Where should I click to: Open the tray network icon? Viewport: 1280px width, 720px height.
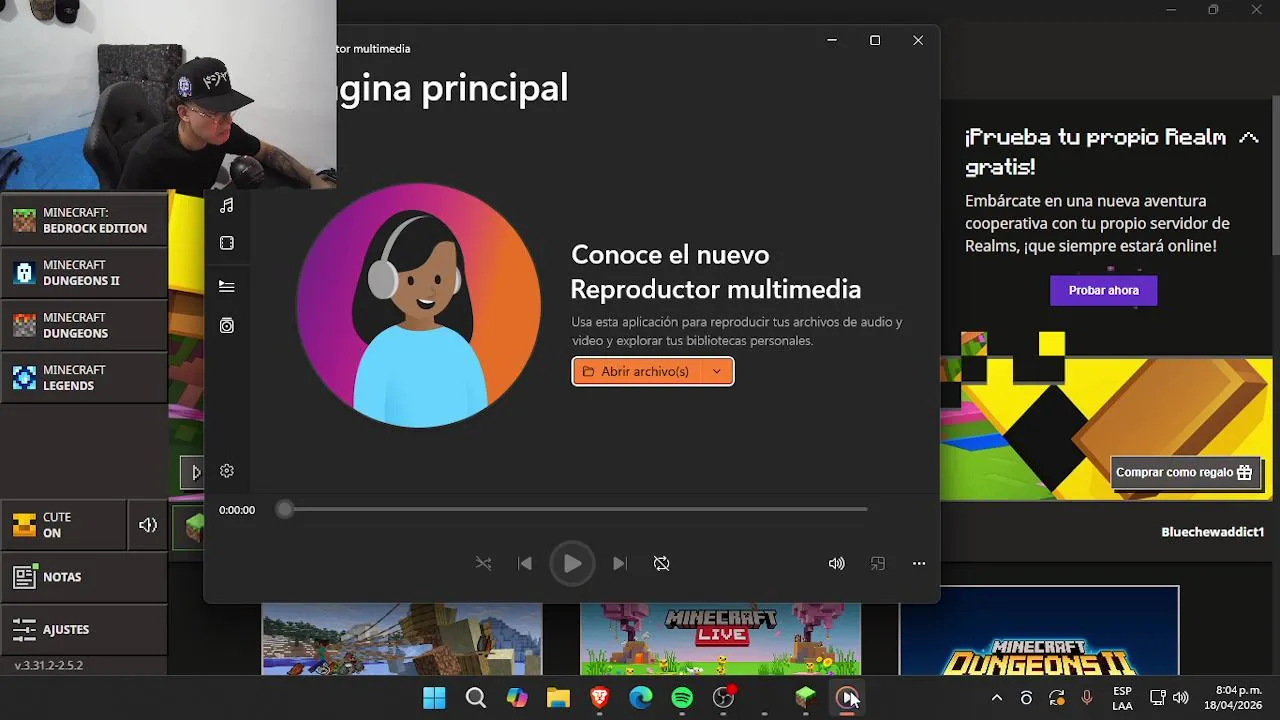click(1158, 698)
